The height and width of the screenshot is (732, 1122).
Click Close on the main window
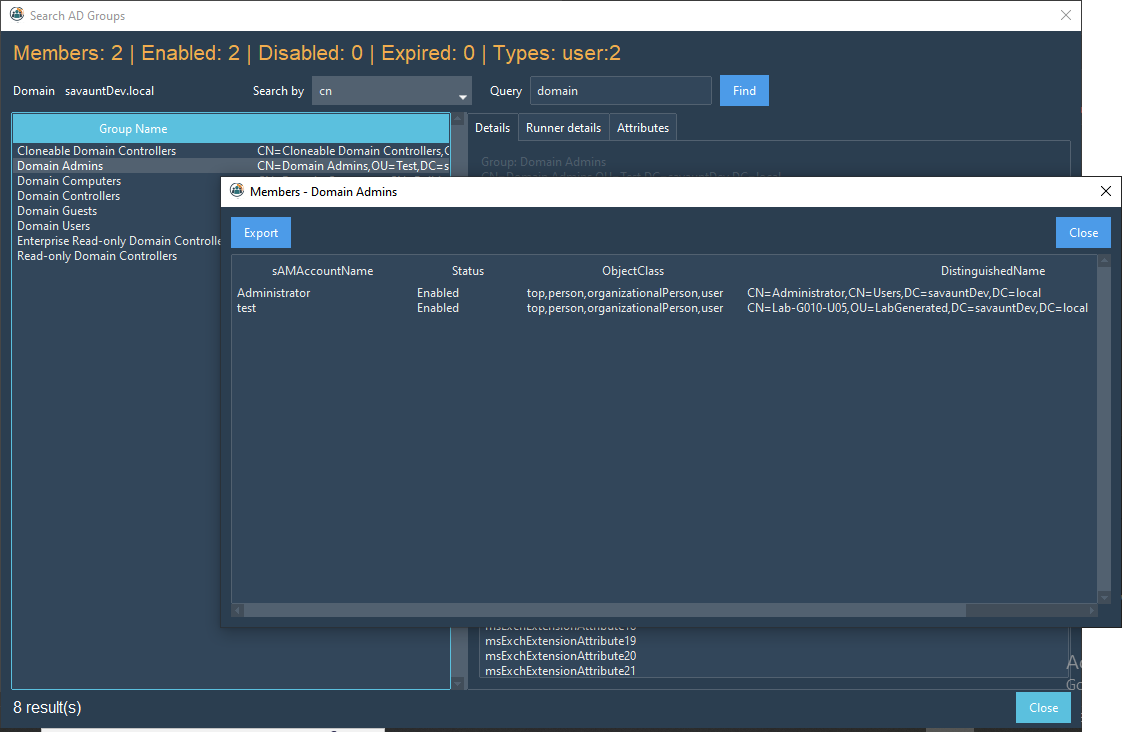(x=1043, y=707)
